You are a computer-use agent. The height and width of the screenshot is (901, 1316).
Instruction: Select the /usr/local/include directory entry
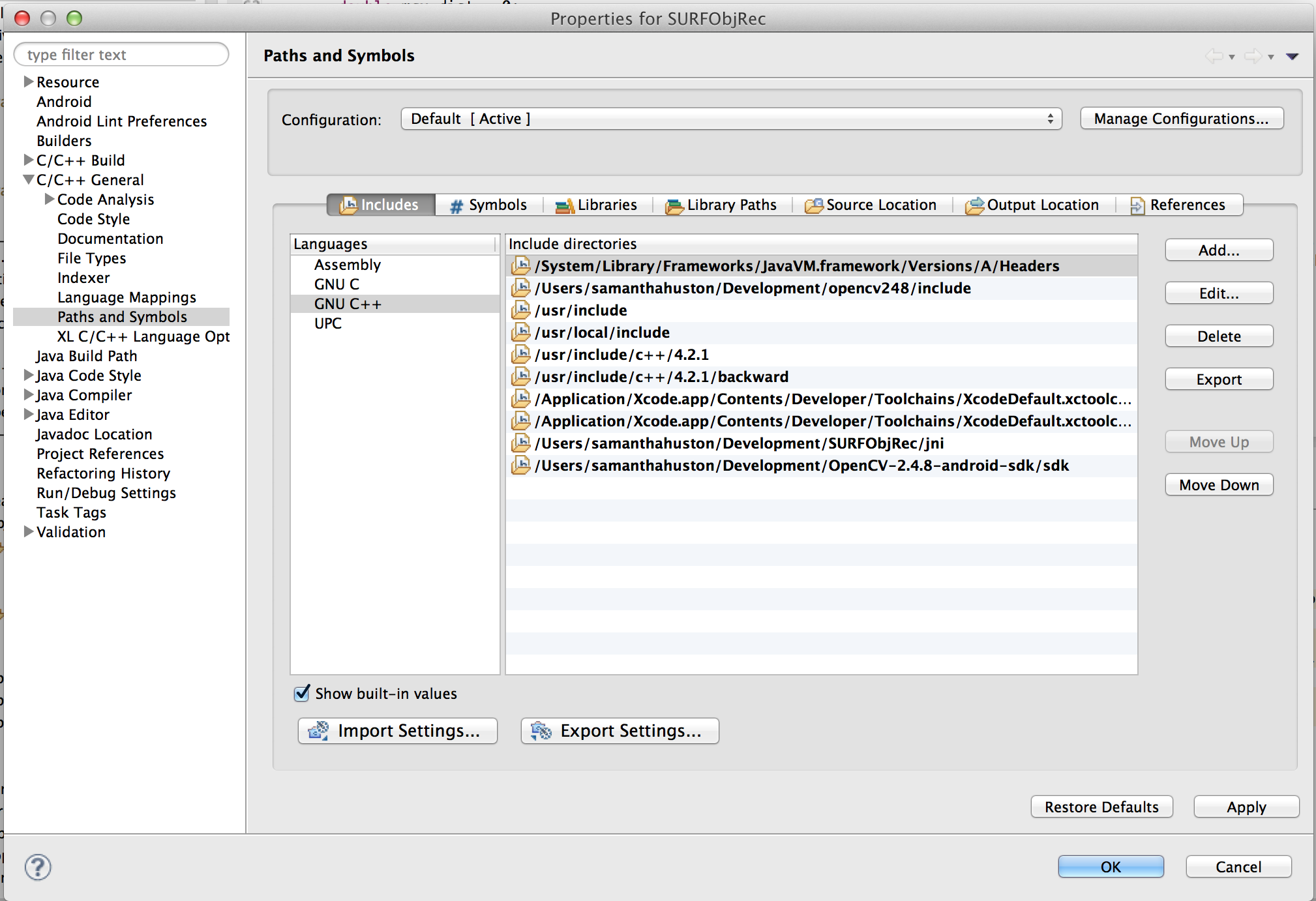(x=822, y=332)
